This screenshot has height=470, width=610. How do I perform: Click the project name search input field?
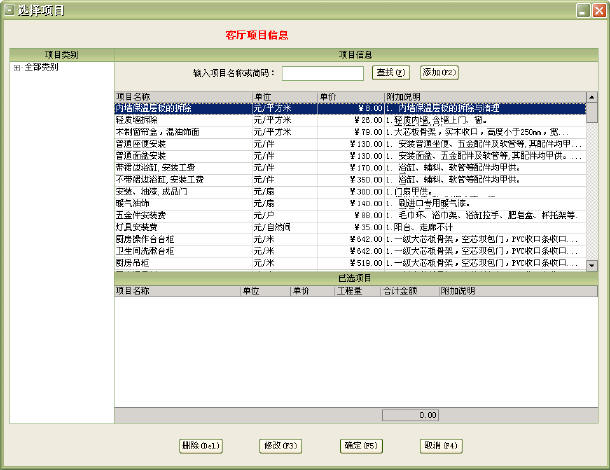322,73
